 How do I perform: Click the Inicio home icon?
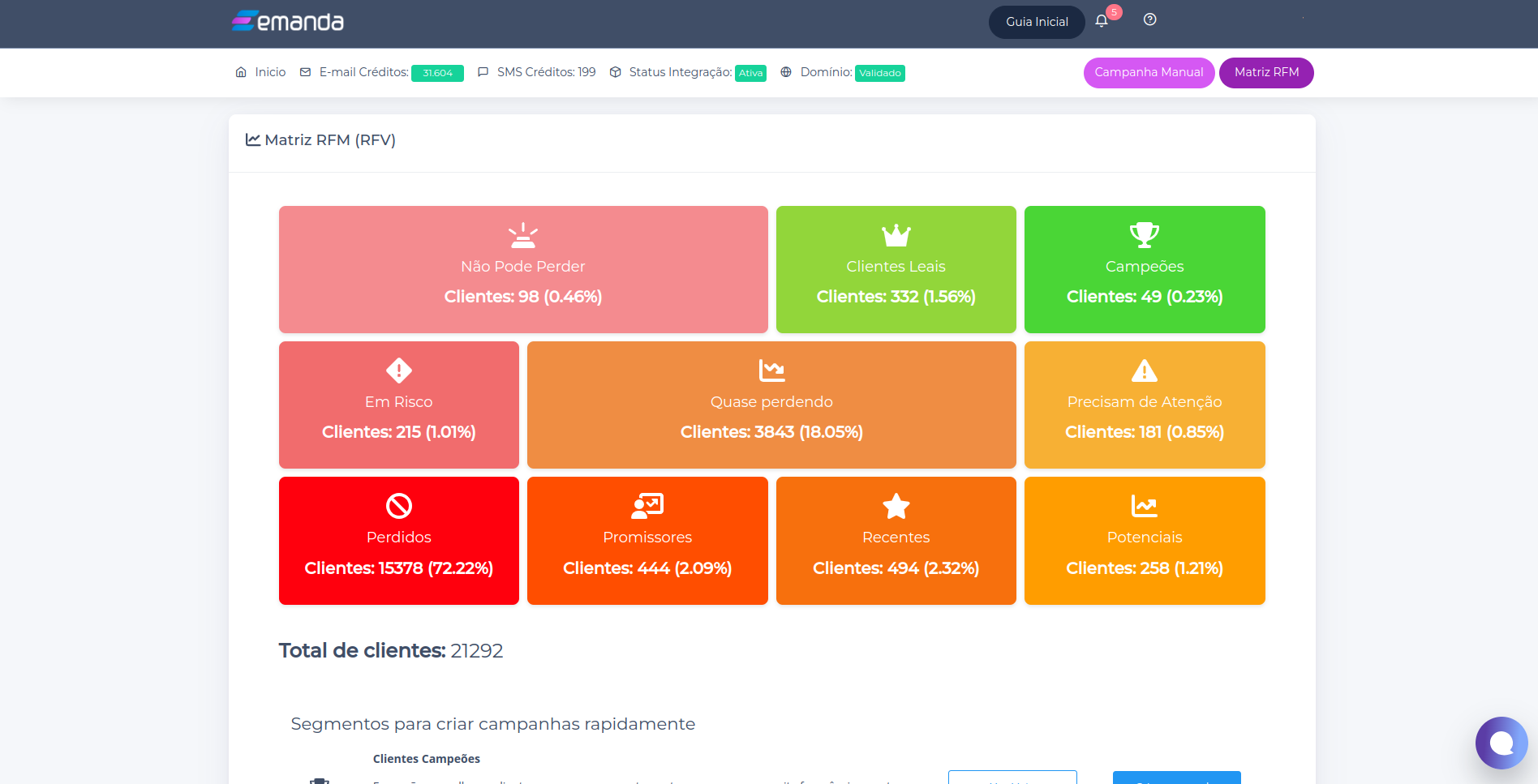[x=241, y=72]
